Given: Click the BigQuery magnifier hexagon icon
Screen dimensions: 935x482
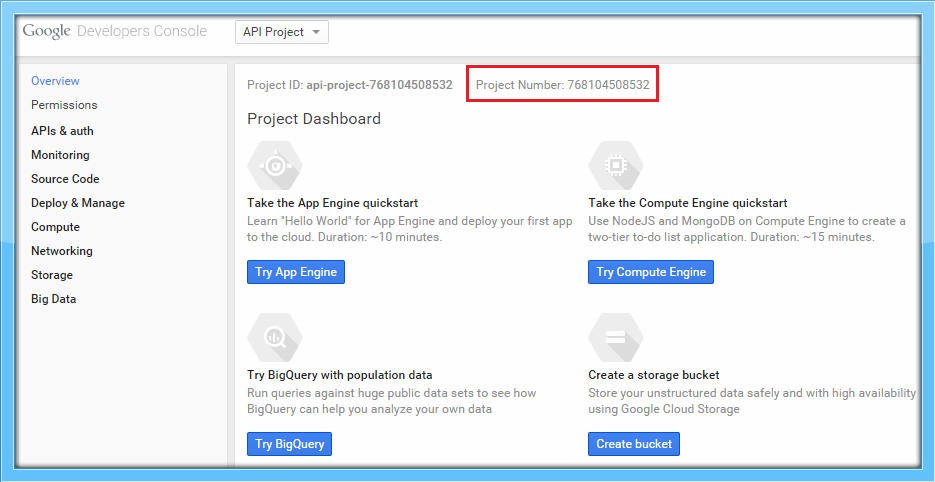Looking at the screenshot, I should [x=275, y=338].
